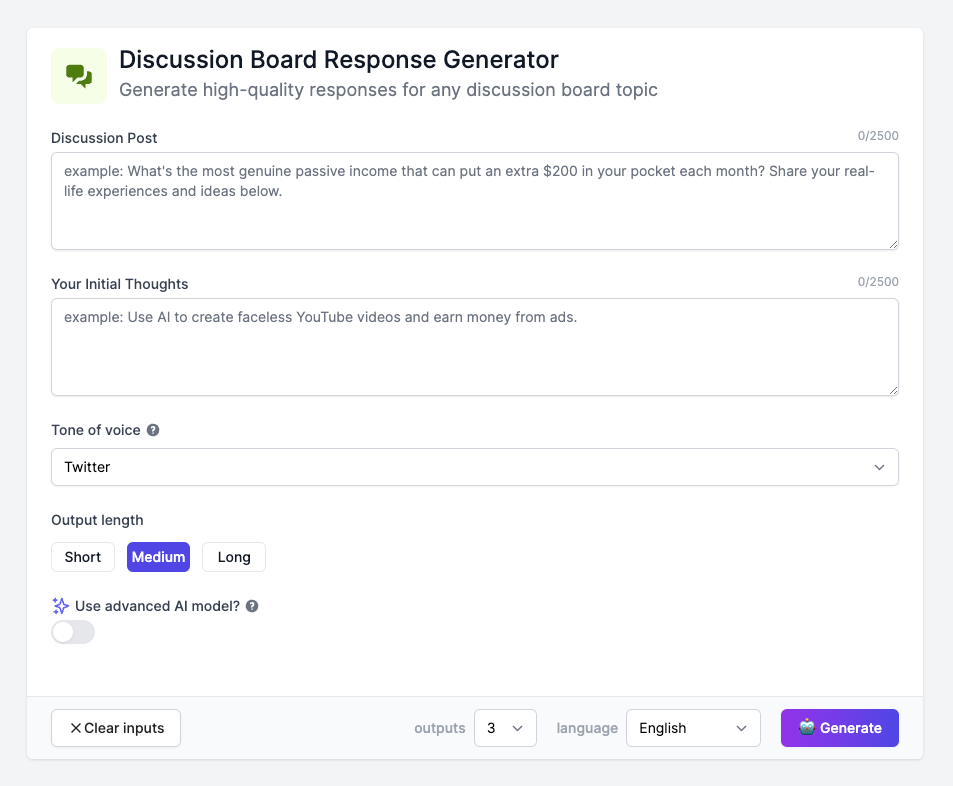Click the subtitle Generate high-quality responses text
Viewport: 953px width, 786px height.
point(388,89)
